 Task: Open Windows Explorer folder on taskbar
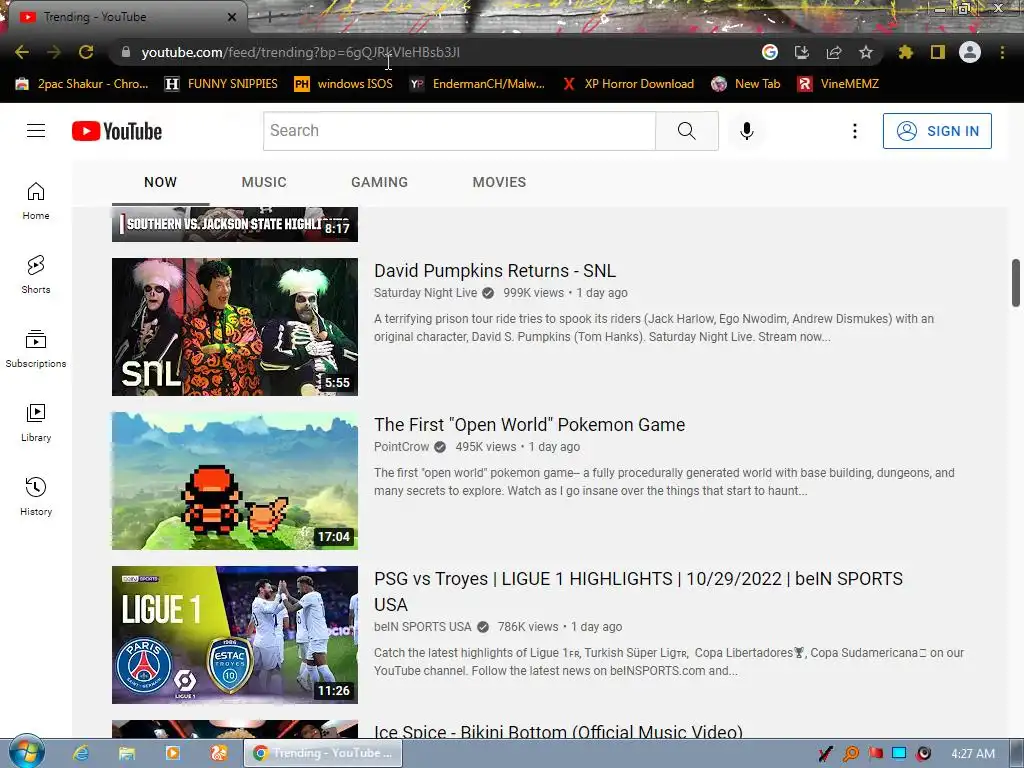pyautogui.click(x=127, y=753)
